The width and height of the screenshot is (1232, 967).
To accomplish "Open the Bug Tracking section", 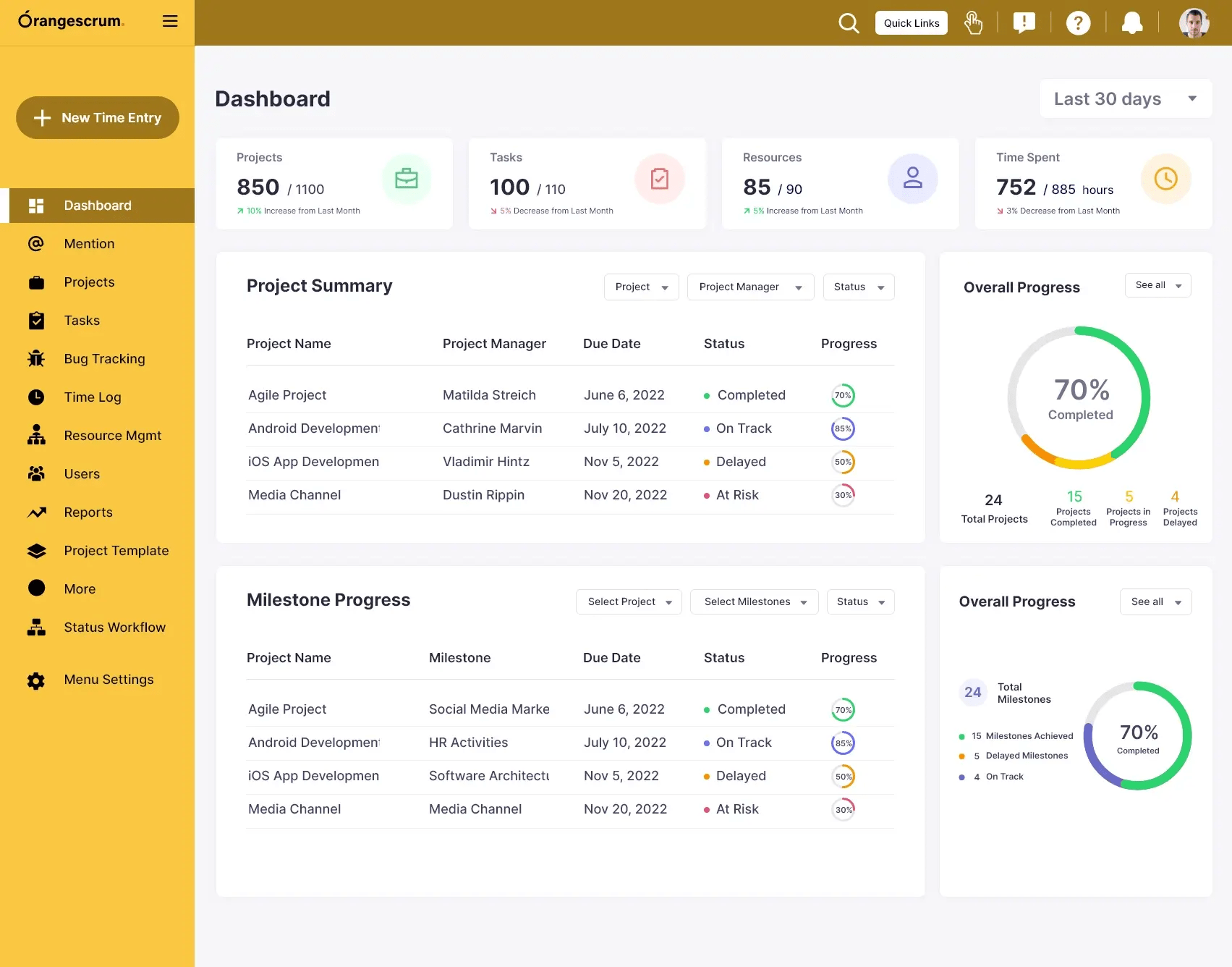I will [103, 358].
